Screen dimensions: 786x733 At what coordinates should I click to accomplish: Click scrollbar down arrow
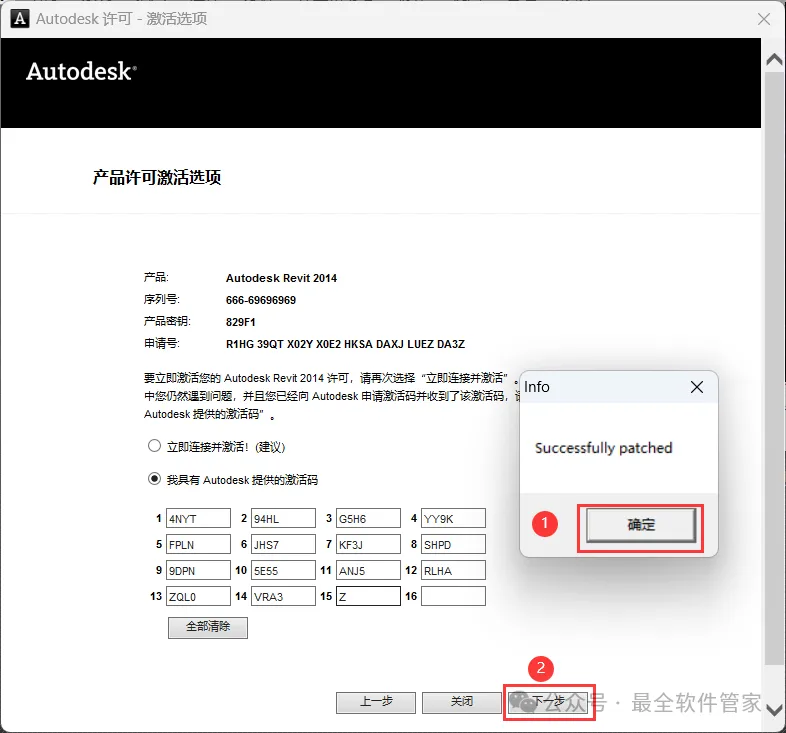pos(774,710)
